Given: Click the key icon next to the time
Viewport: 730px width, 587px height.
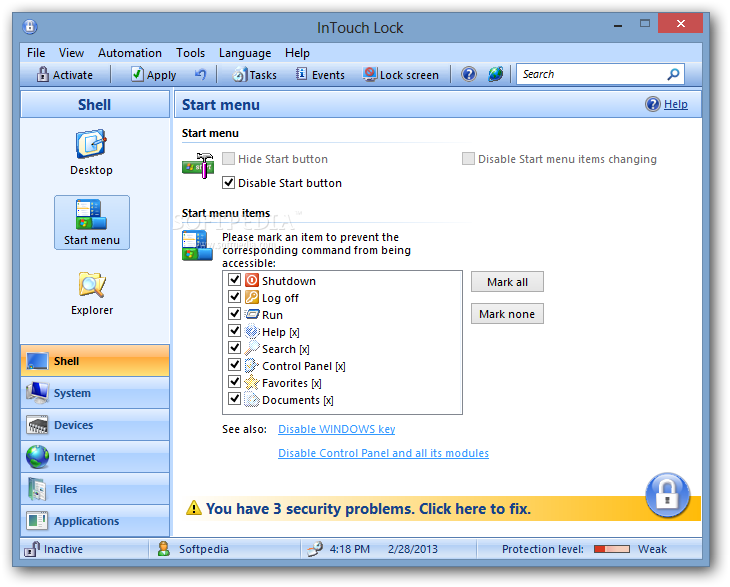Looking at the screenshot, I should click(315, 549).
